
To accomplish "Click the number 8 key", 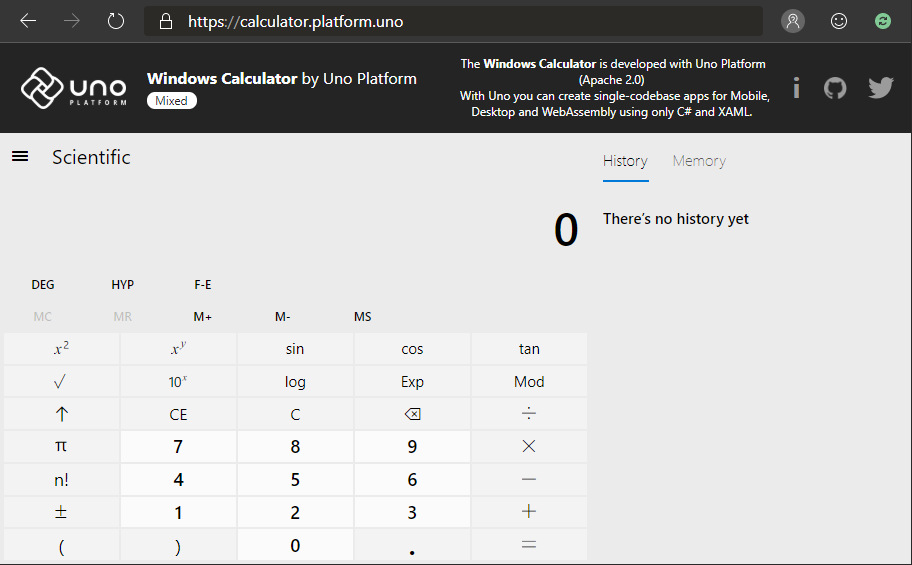I will [x=295, y=447].
